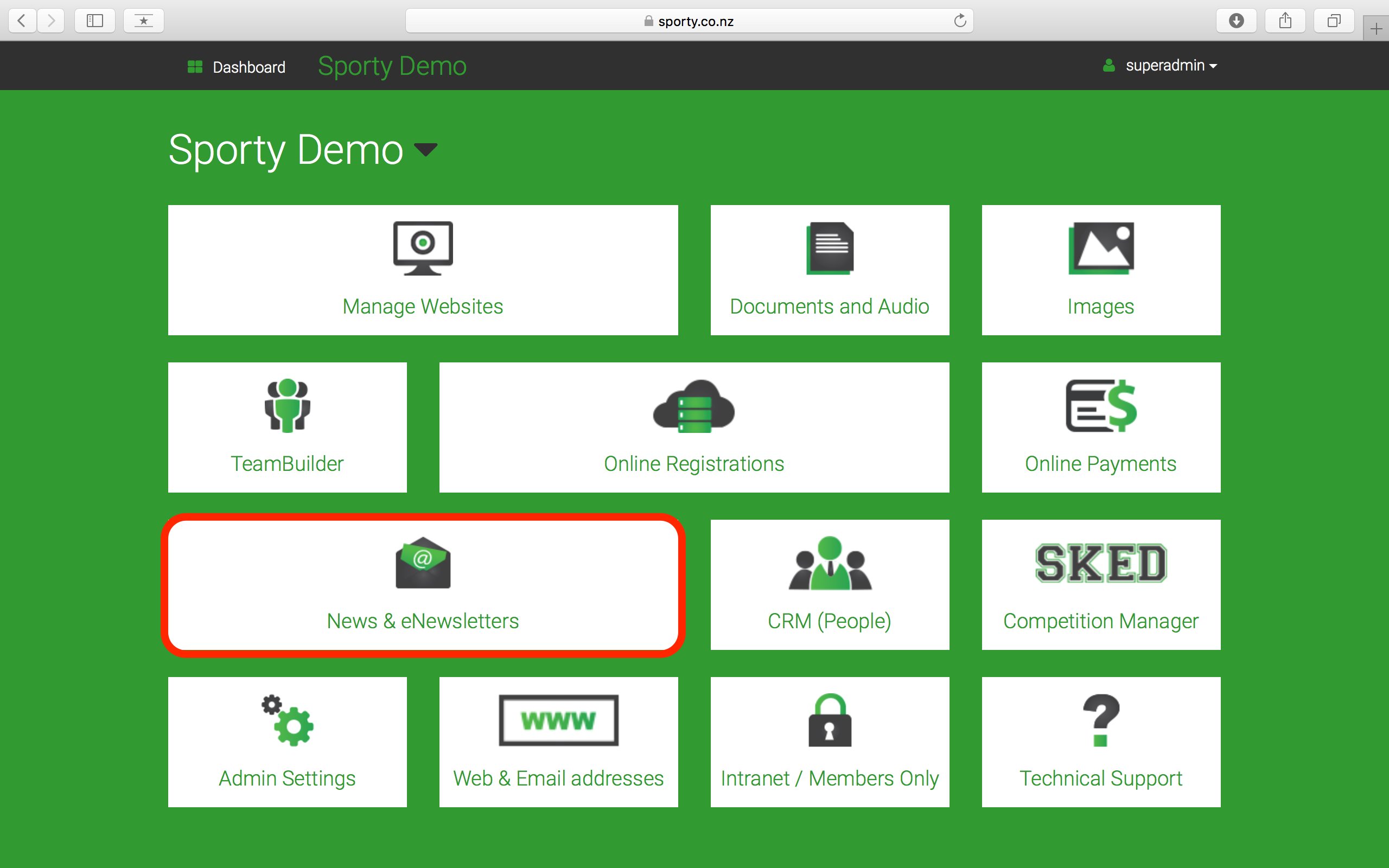Open the Images label link
Viewport: 1389px width, 868px height.
[1101, 307]
